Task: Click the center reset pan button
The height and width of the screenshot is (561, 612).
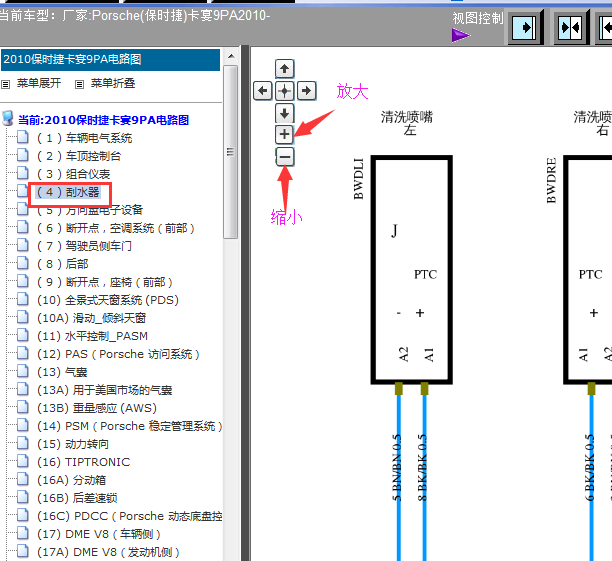Action: [x=285, y=91]
